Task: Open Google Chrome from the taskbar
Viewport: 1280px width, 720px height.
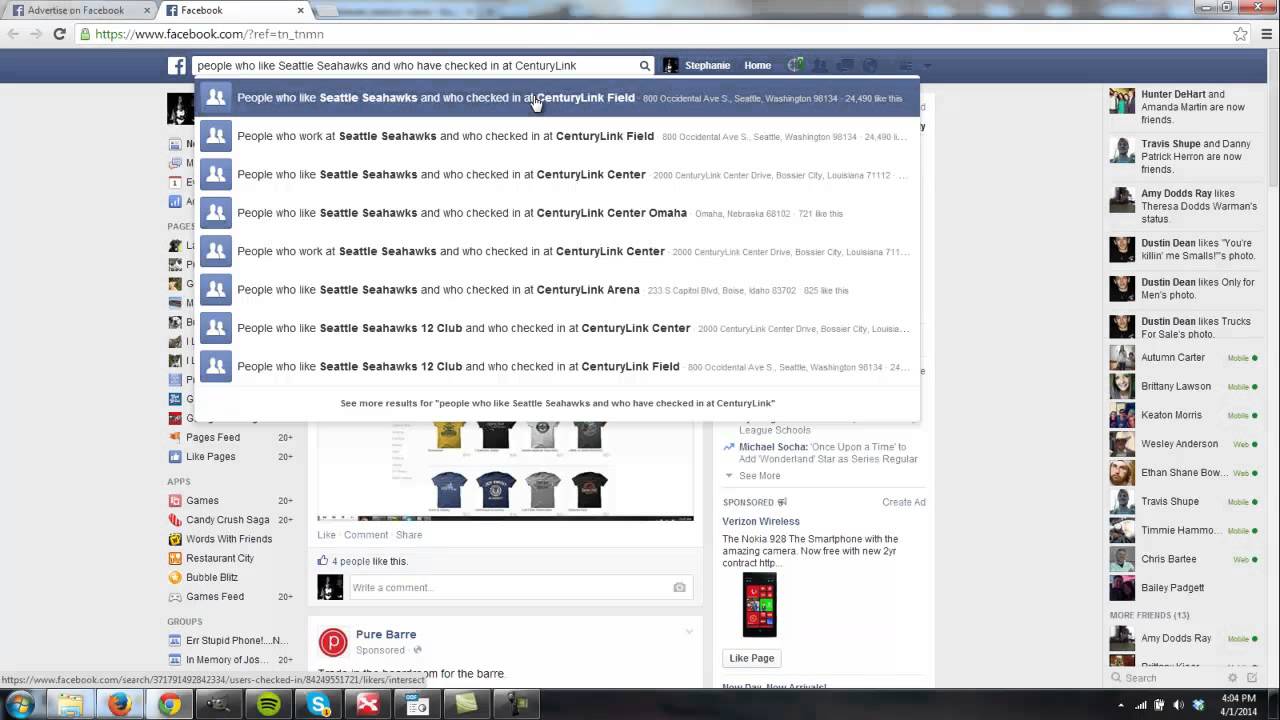Action: [169, 705]
